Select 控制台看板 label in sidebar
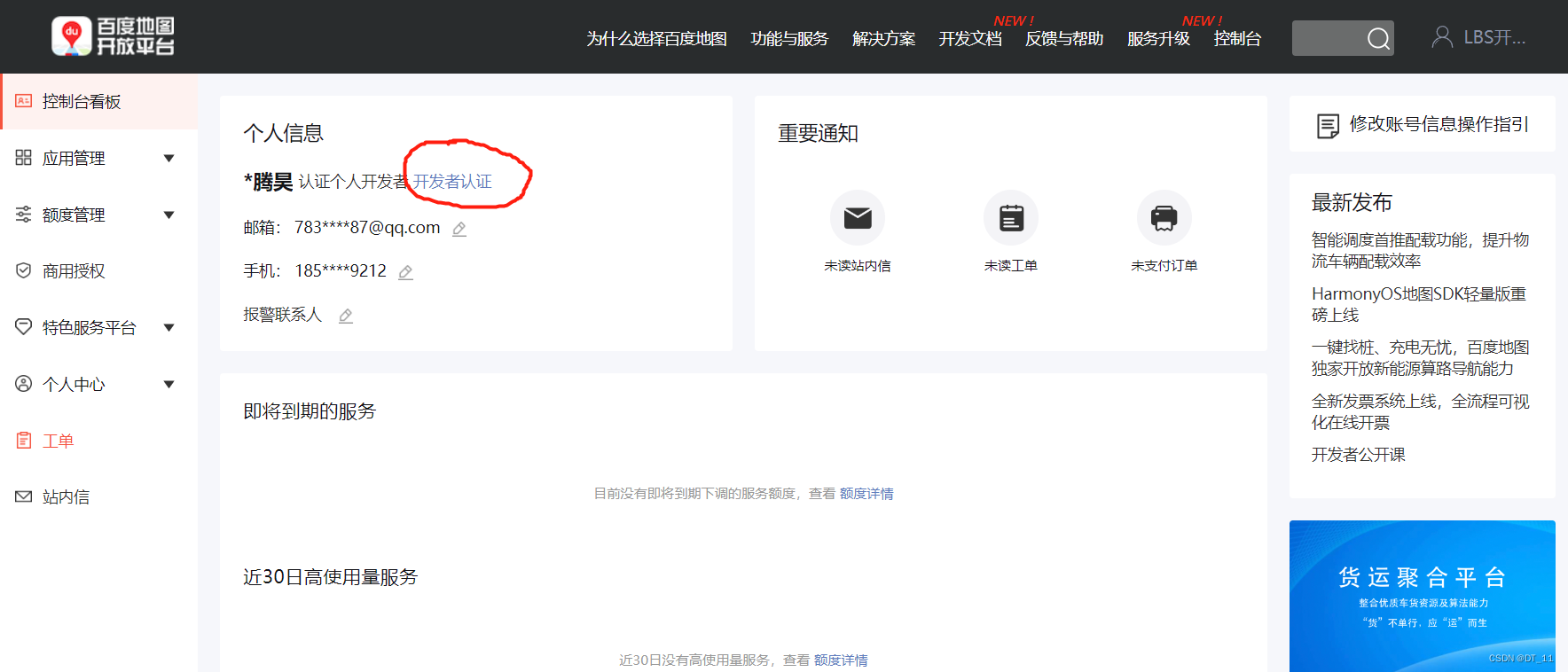 (82, 102)
